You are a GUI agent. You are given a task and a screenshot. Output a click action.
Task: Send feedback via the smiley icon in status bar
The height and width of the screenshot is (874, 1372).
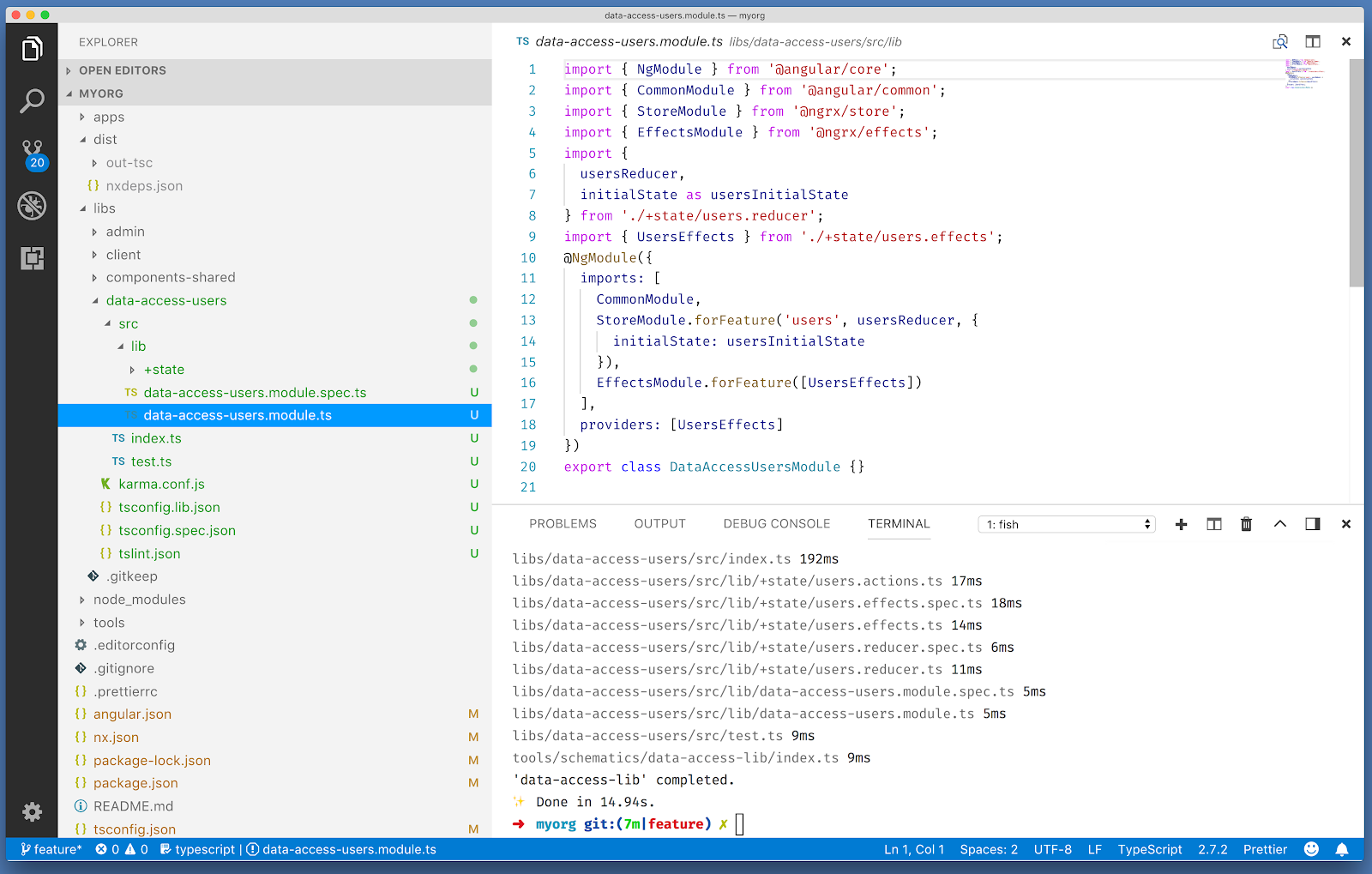1310,849
